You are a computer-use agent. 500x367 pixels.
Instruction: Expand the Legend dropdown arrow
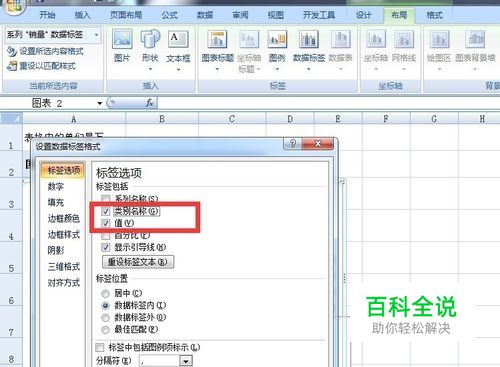(x=277, y=69)
